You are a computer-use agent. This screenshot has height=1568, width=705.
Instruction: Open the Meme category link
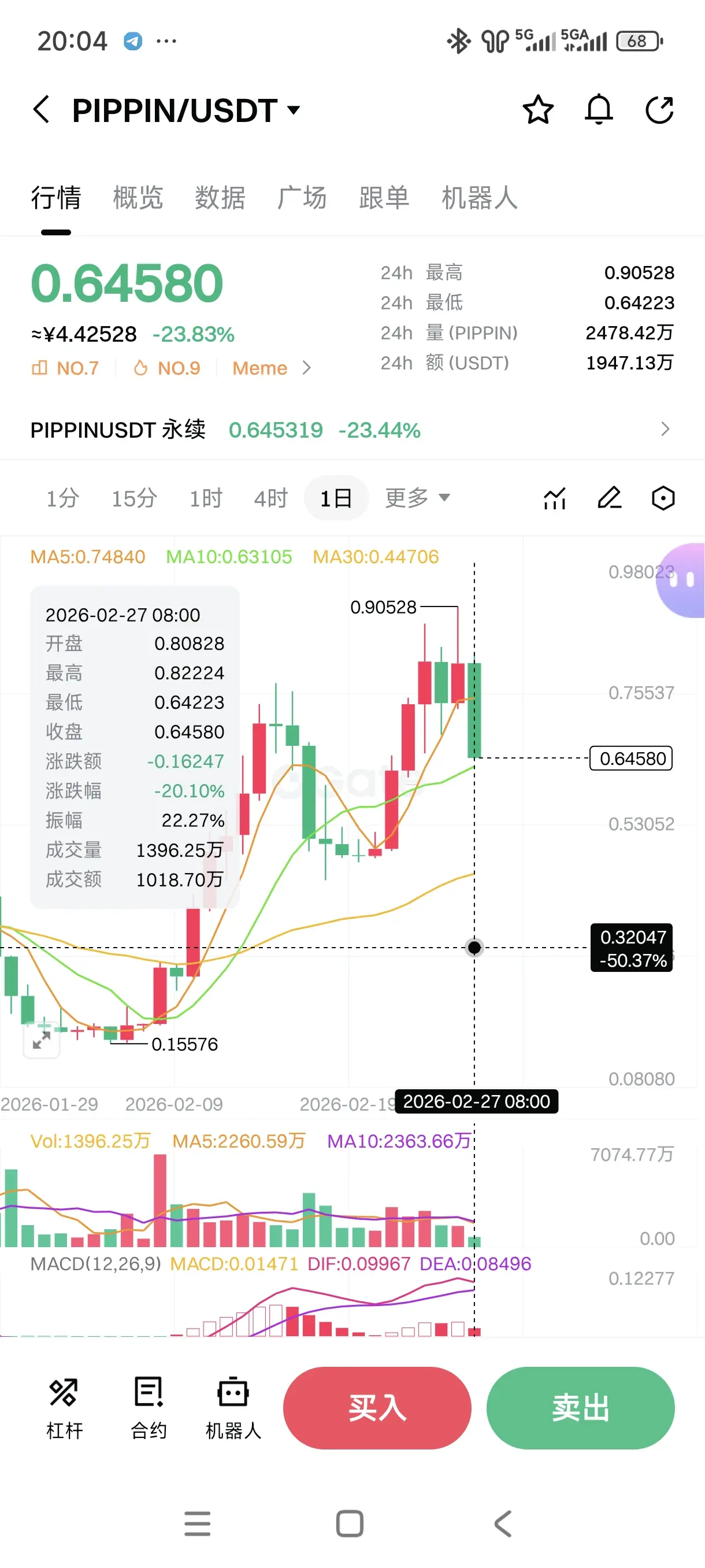point(259,368)
